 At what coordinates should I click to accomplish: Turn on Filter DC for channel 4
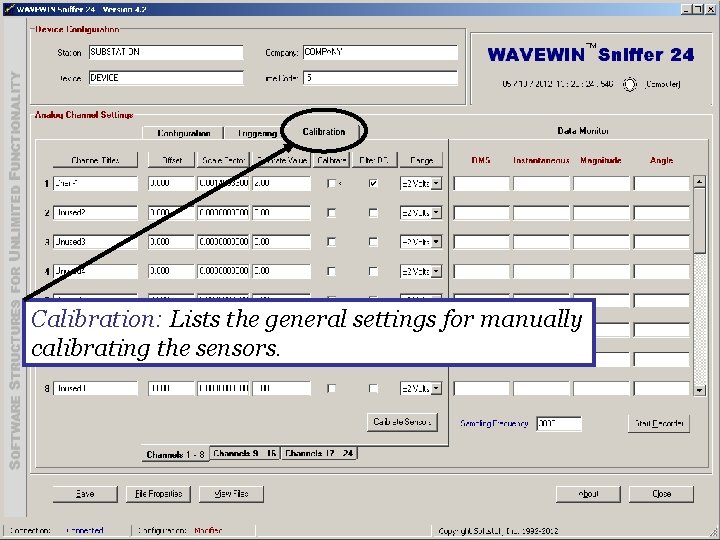pos(373,271)
